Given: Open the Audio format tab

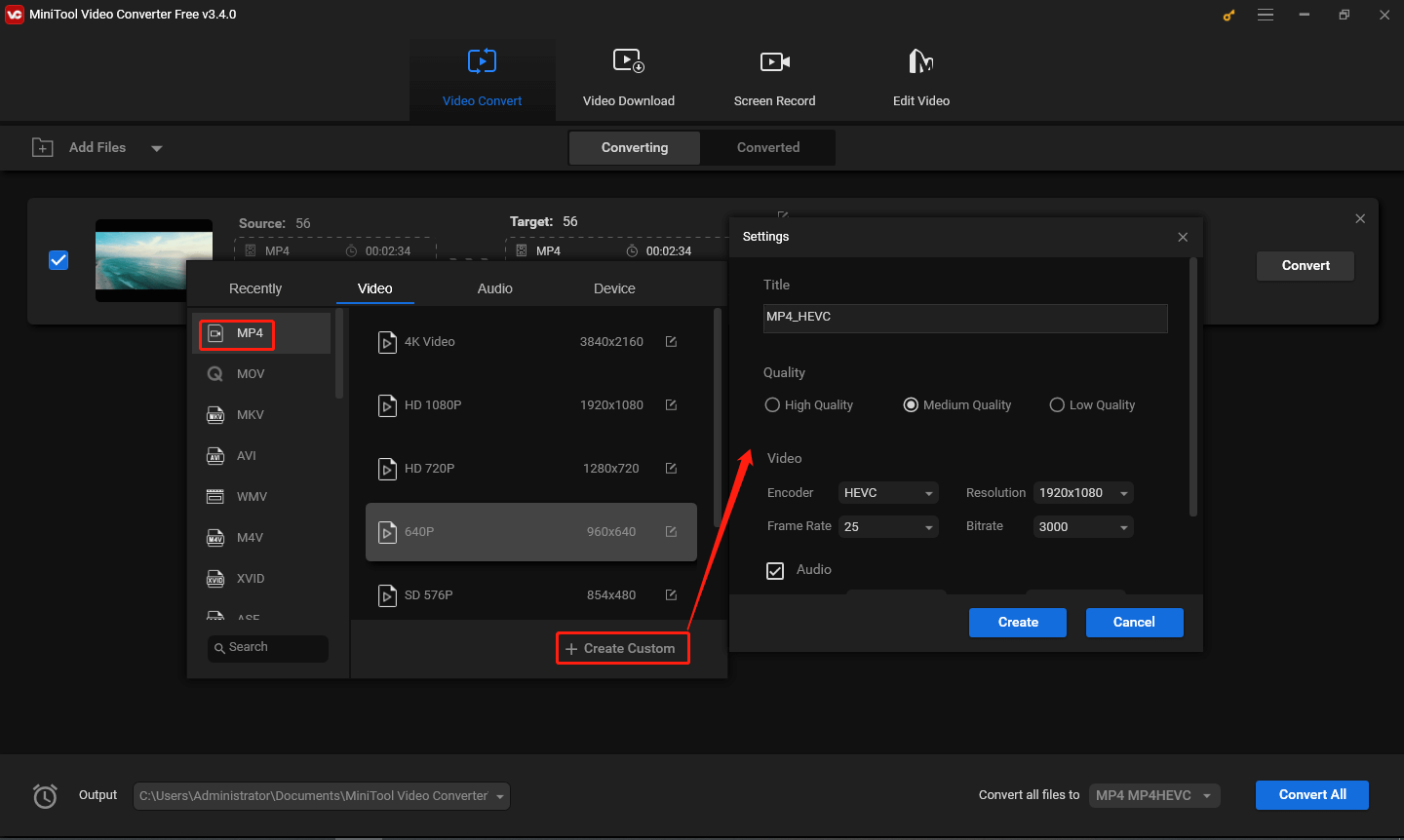Looking at the screenshot, I should [x=495, y=288].
